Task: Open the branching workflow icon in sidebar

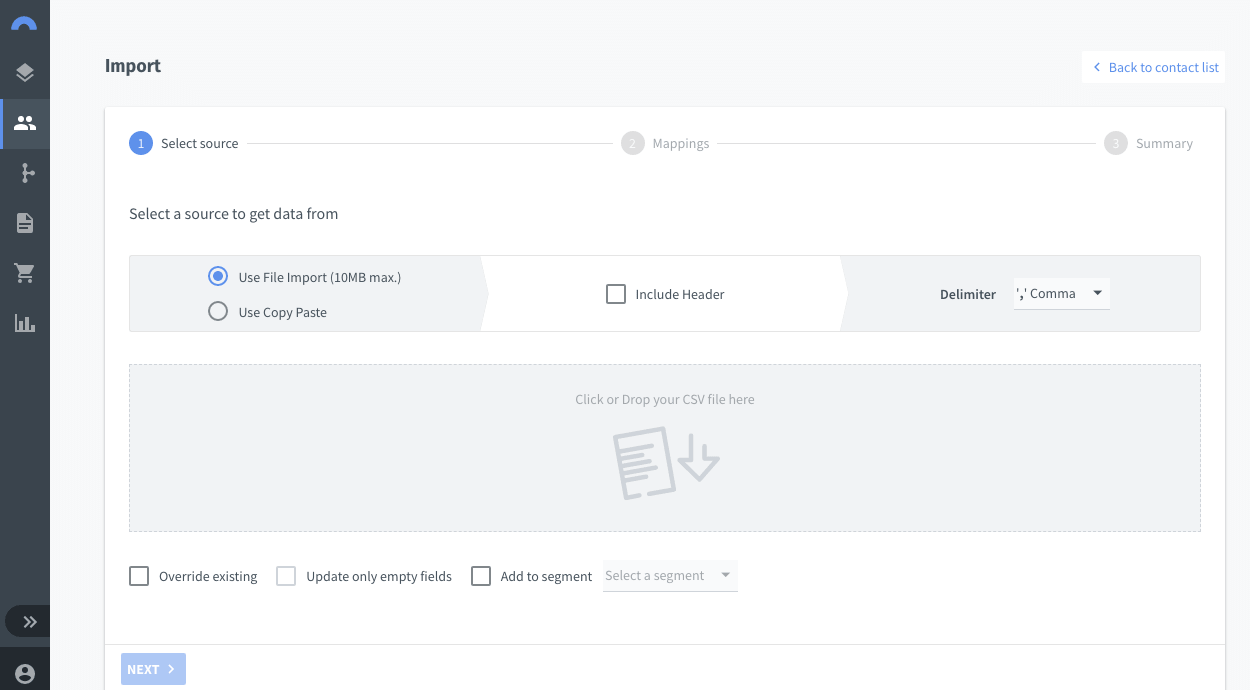Action: click(x=27, y=173)
